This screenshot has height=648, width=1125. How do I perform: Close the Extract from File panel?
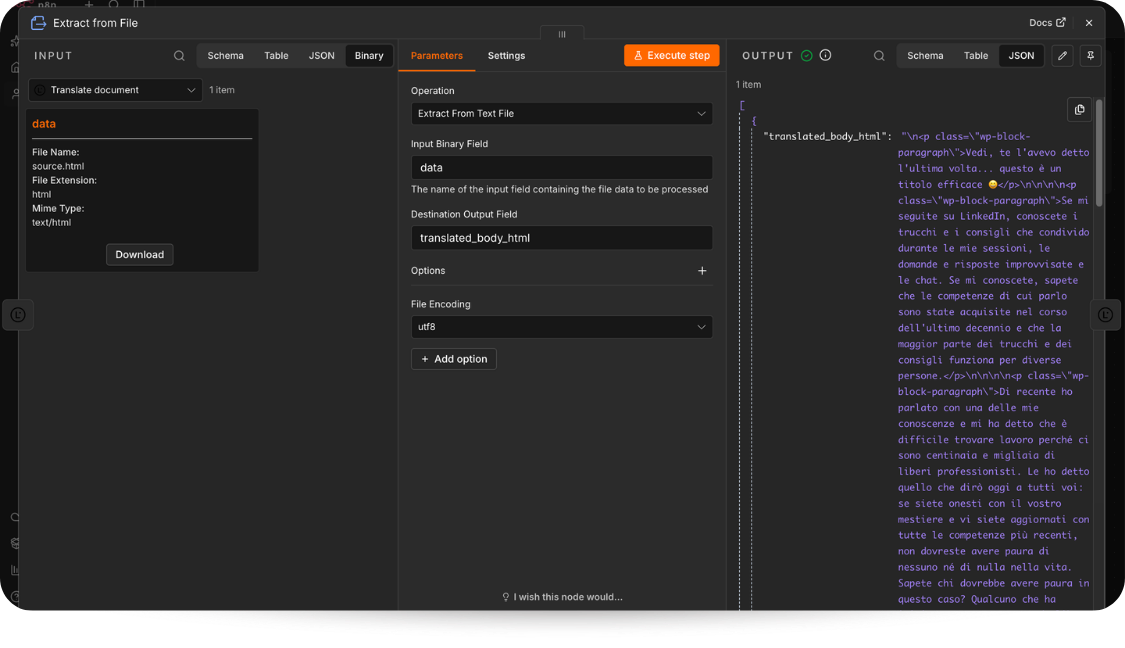click(x=1089, y=23)
